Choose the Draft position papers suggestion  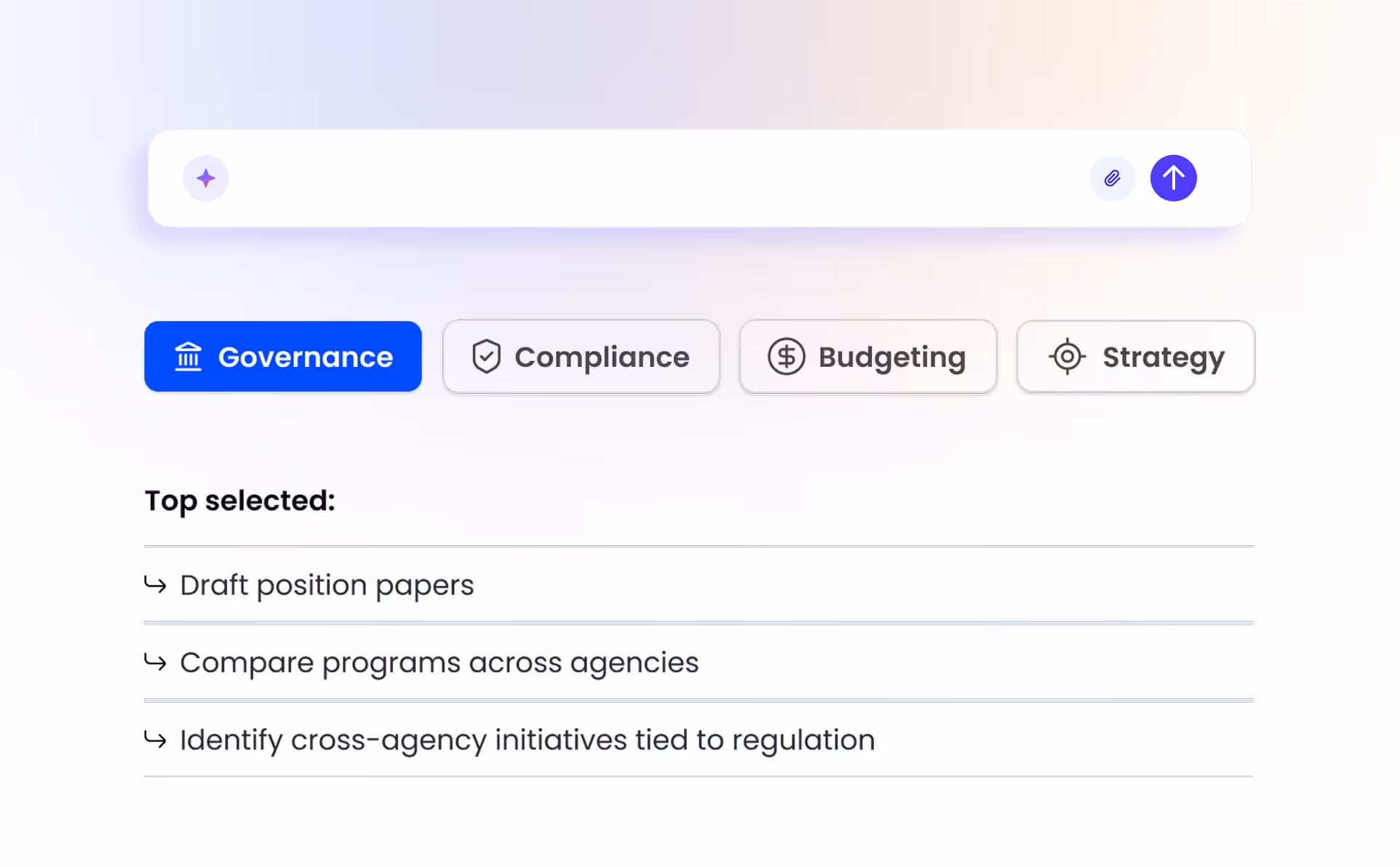pyautogui.click(x=327, y=585)
